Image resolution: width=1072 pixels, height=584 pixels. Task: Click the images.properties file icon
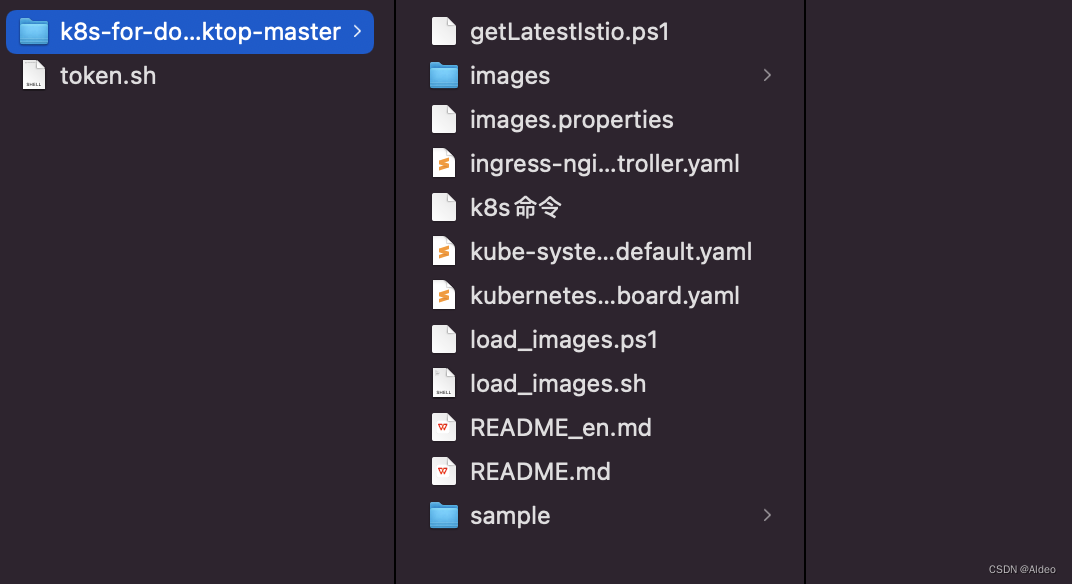tap(444, 120)
